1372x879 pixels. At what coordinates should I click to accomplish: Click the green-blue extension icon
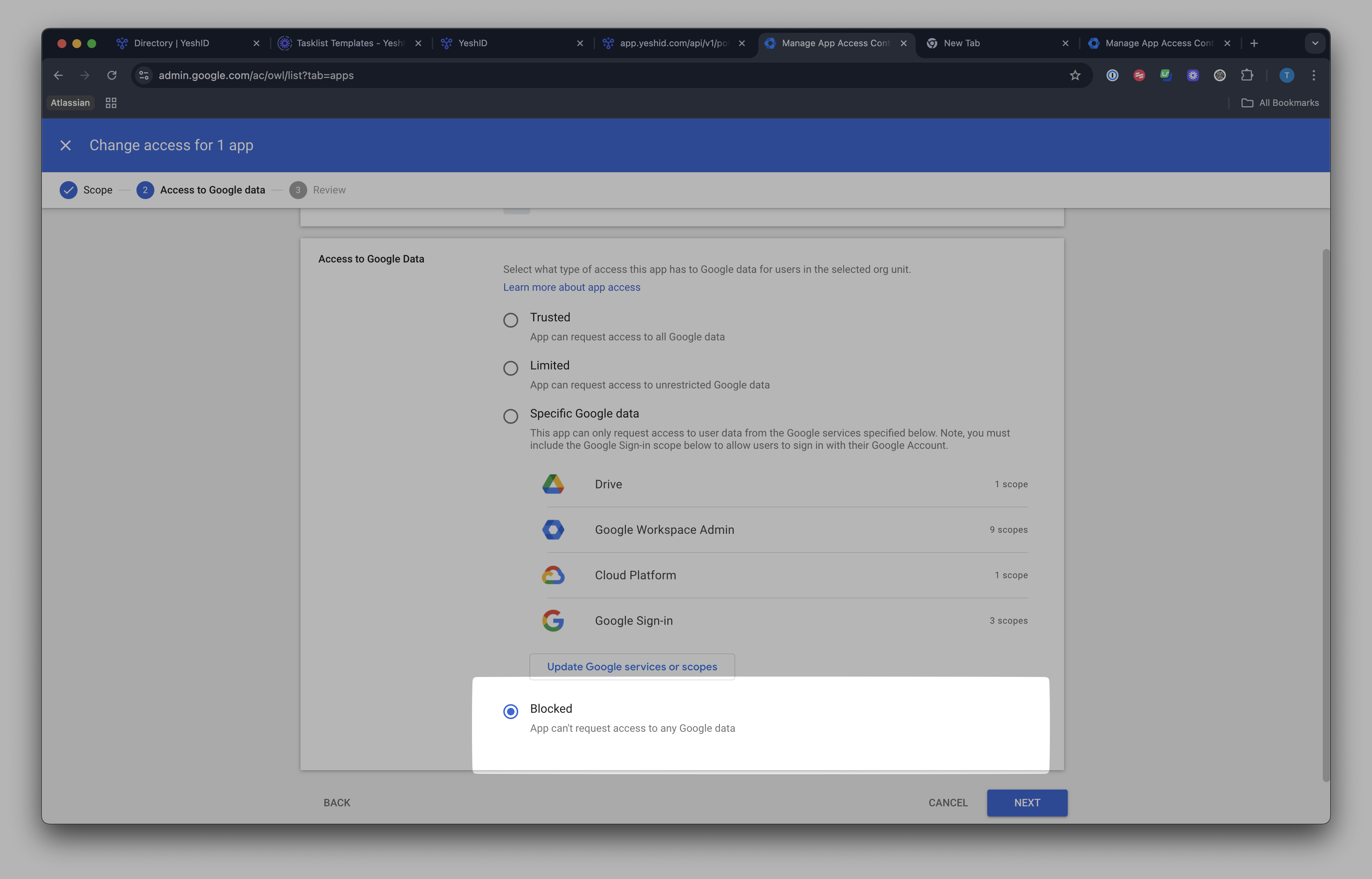[x=1166, y=75]
